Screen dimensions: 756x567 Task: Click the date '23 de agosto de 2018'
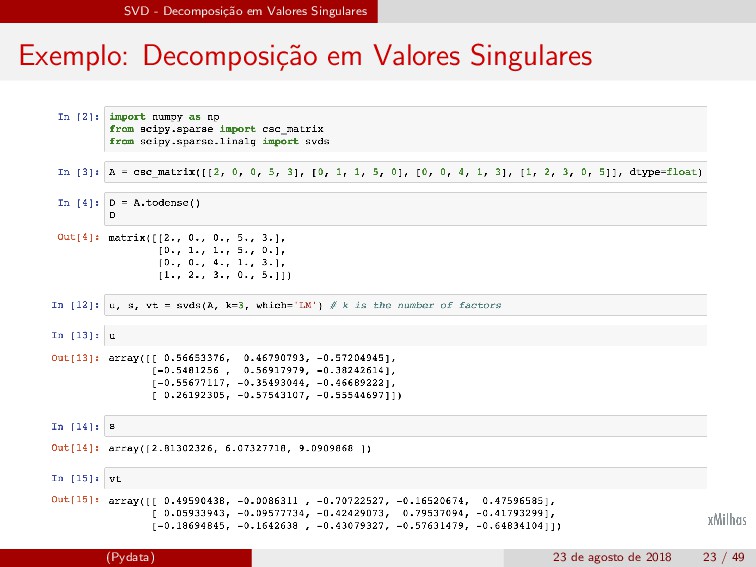(612, 557)
